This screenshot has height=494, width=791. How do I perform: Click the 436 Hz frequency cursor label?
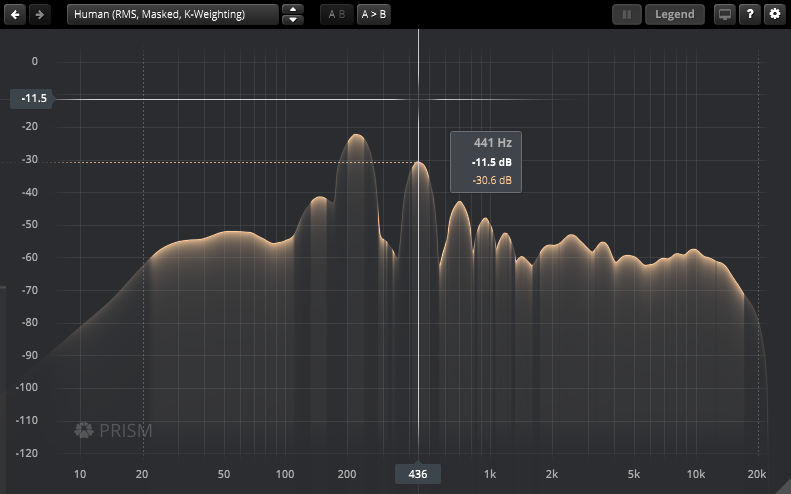[x=418, y=474]
